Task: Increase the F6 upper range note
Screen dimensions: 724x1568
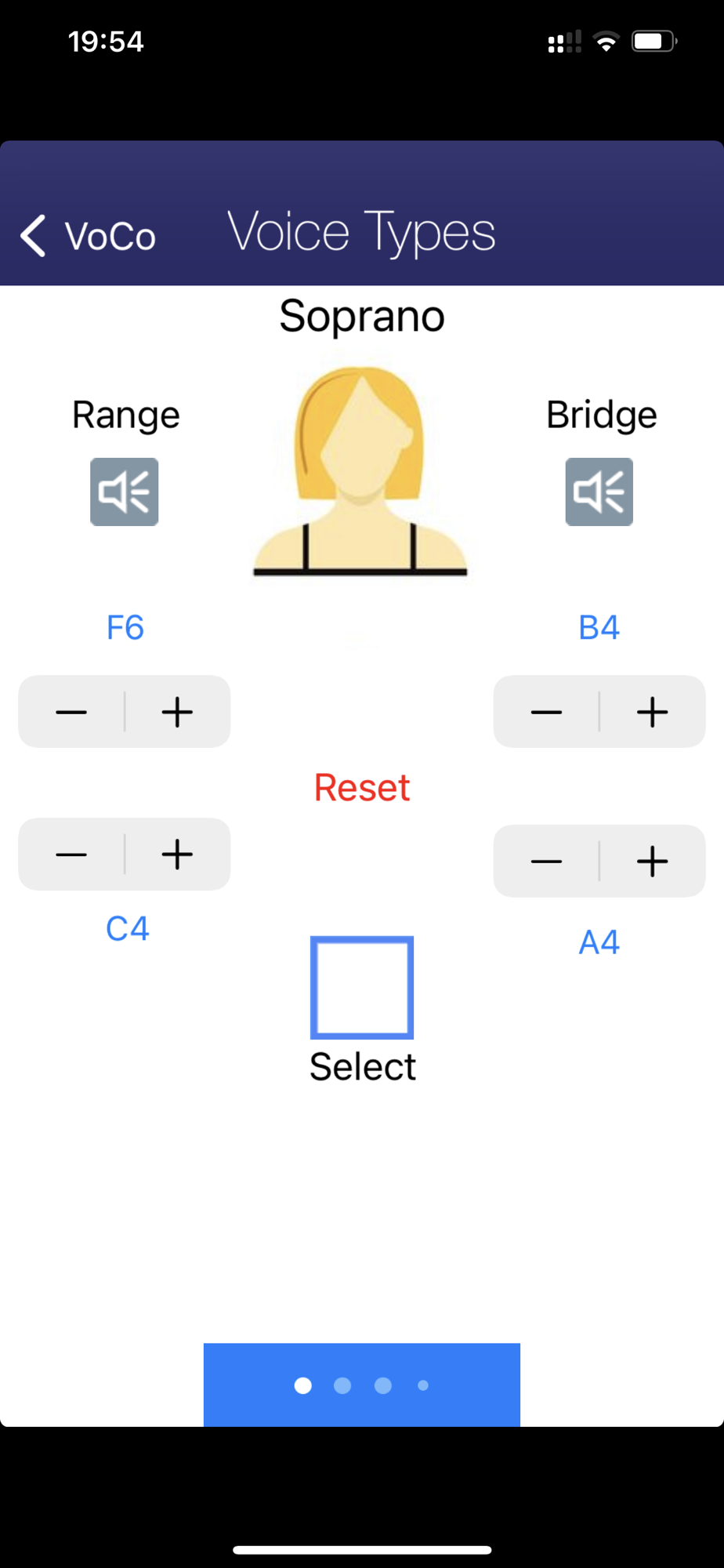Action: point(178,712)
